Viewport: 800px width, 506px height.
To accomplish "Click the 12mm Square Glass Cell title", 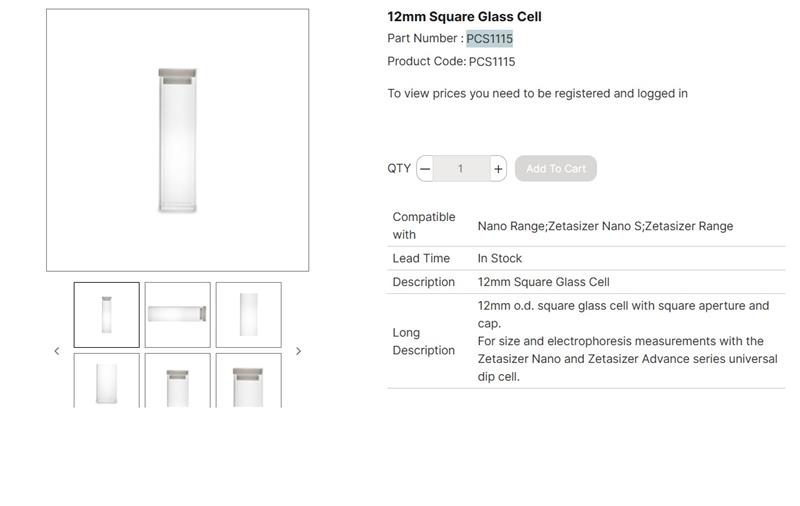I will point(464,17).
